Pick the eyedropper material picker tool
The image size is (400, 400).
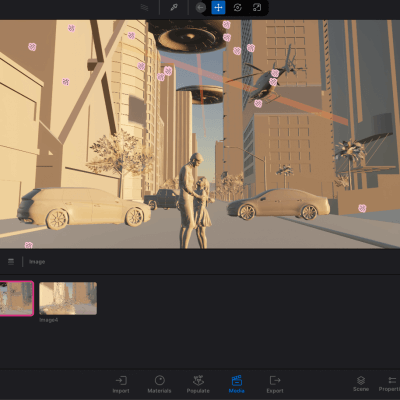(x=174, y=8)
